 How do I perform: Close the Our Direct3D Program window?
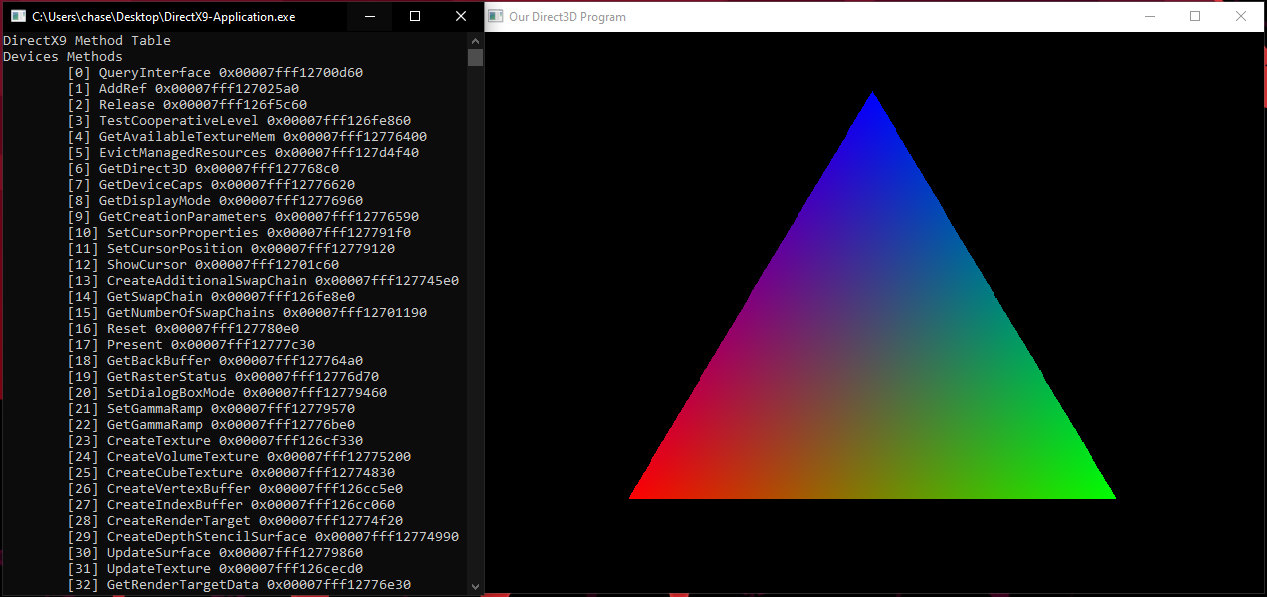click(1241, 17)
